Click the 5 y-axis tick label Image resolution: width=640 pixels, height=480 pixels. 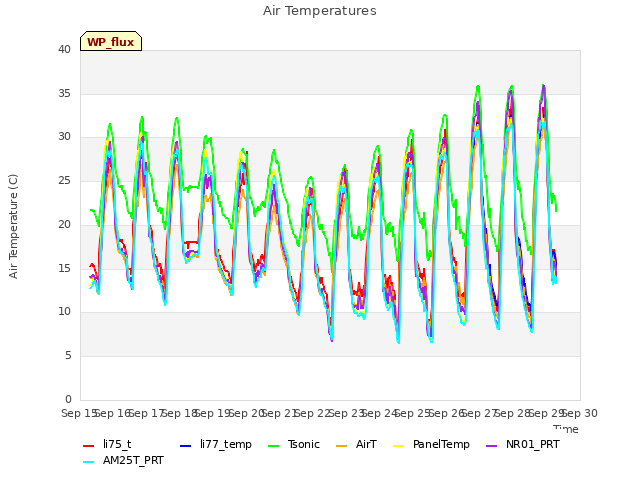68,356
